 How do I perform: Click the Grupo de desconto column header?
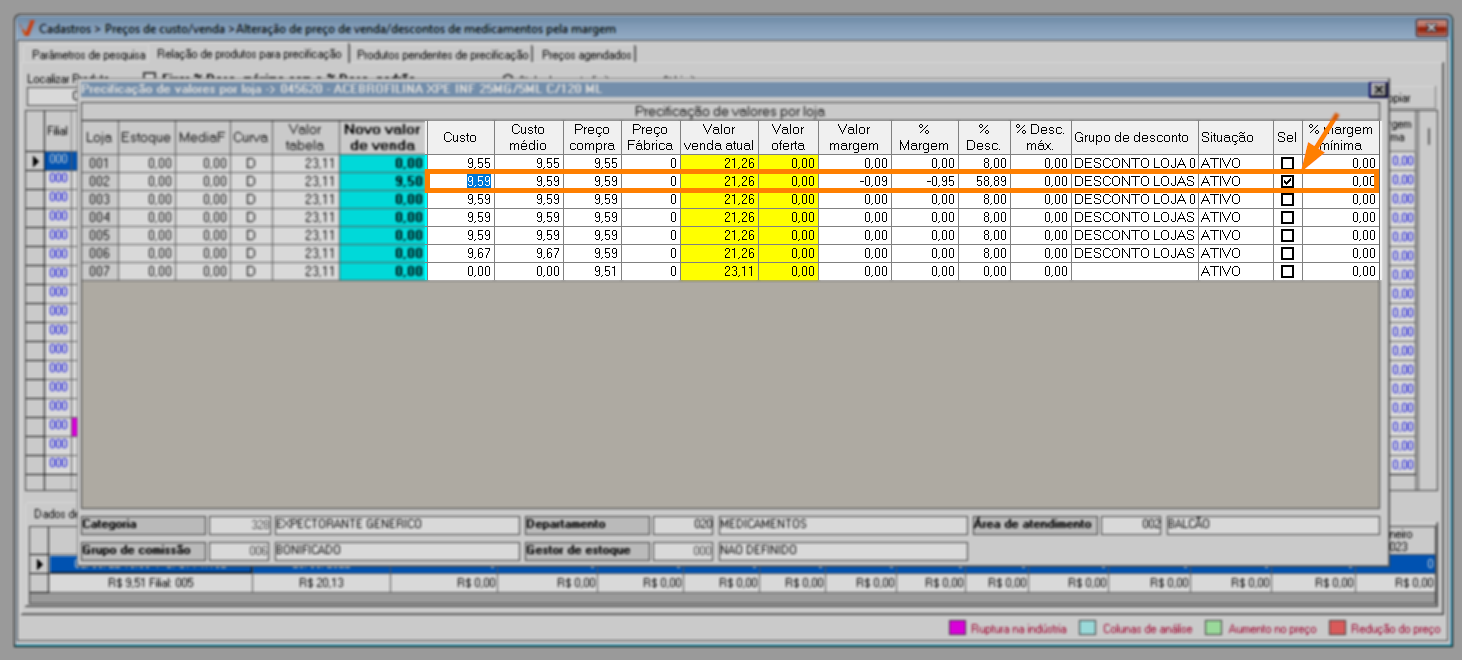(x=1134, y=137)
